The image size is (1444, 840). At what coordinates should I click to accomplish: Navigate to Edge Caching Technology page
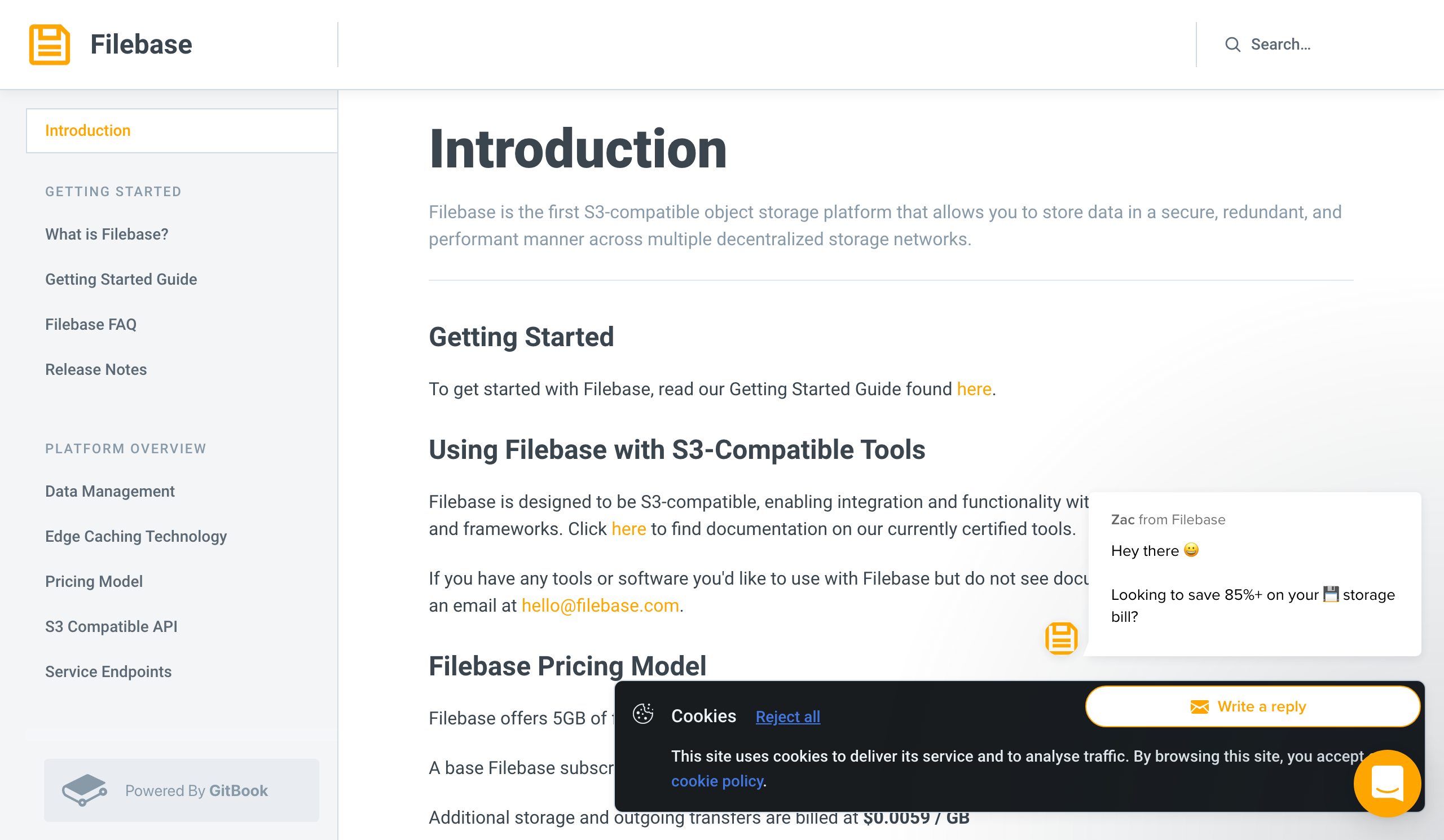[136, 537]
